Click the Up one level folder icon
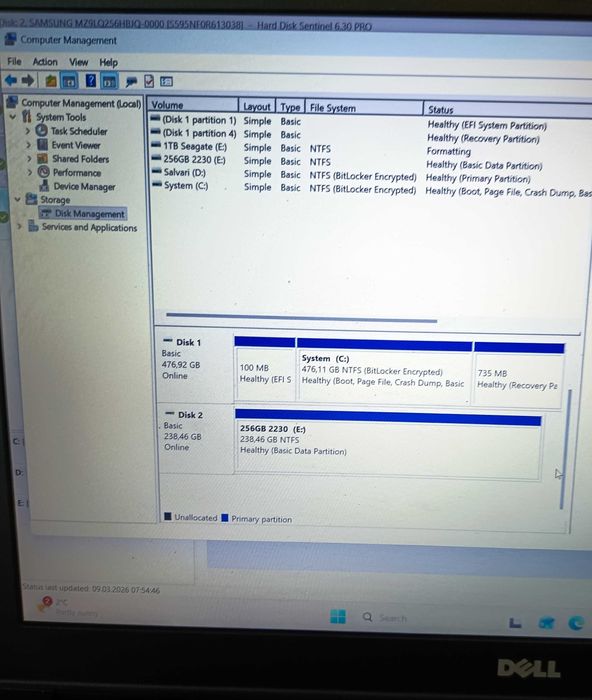592x700 pixels. coord(51,81)
